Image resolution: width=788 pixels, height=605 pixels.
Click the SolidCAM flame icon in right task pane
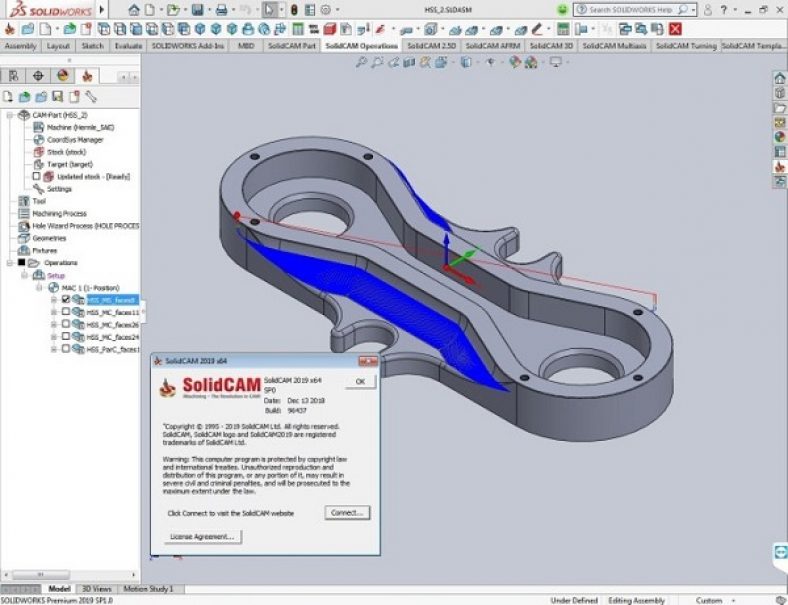[x=779, y=166]
